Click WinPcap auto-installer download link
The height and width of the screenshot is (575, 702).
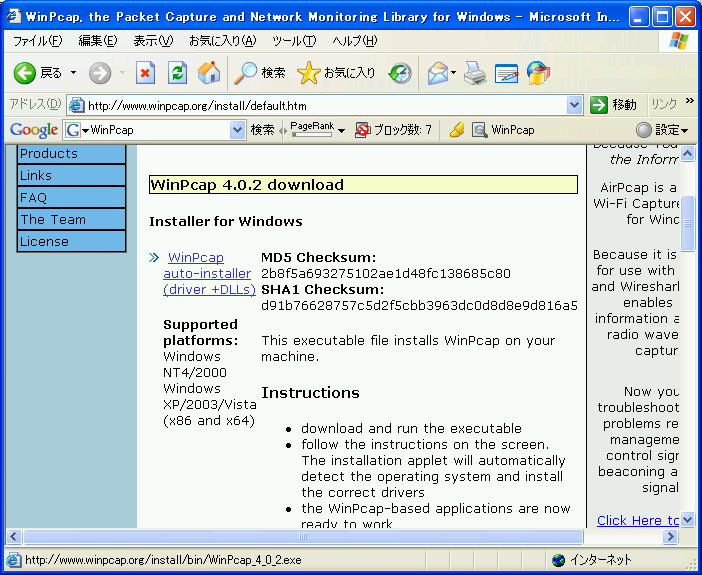click(x=209, y=274)
